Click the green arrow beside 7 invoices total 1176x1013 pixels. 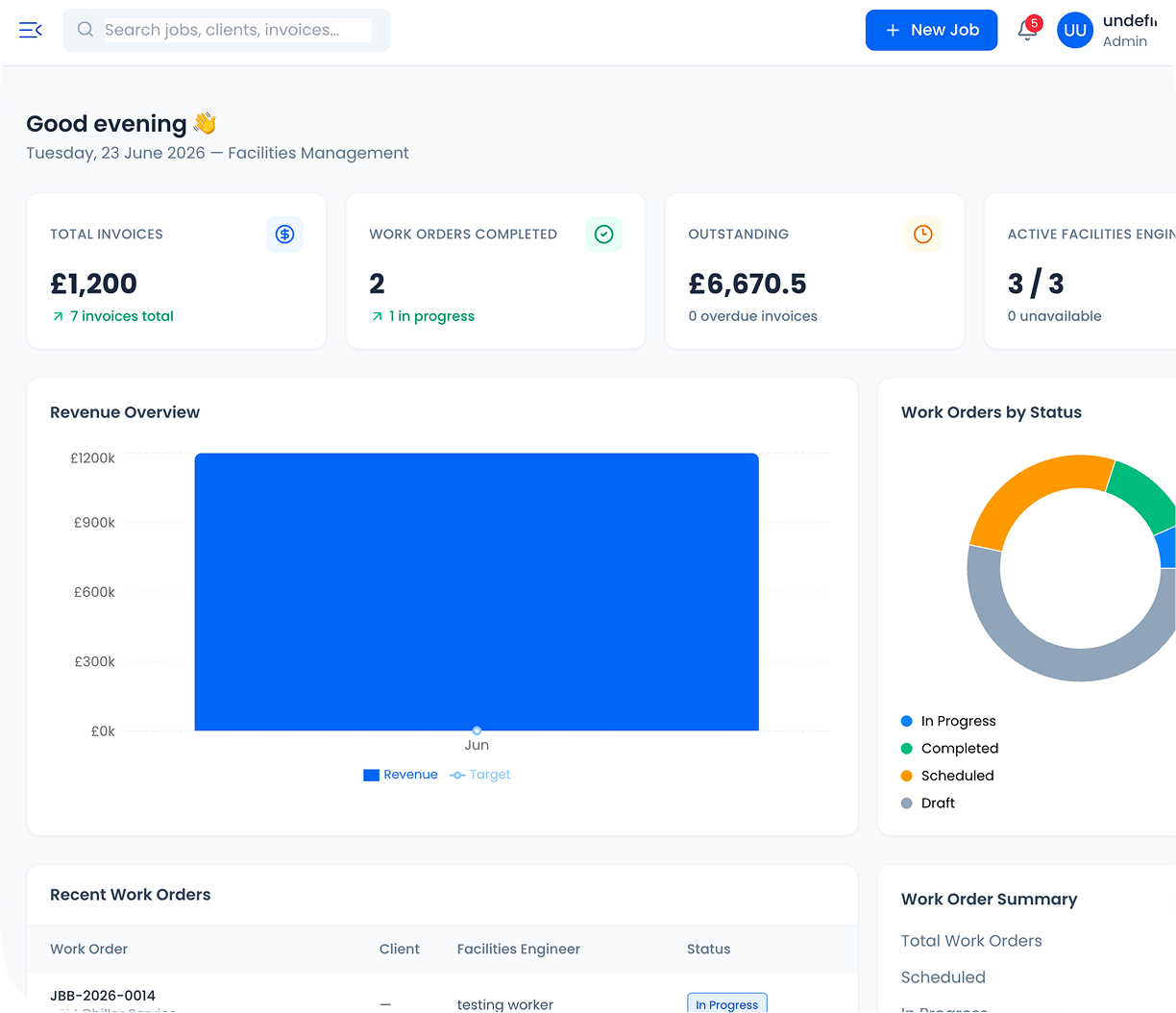pyautogui.click(x=58, y=316)
